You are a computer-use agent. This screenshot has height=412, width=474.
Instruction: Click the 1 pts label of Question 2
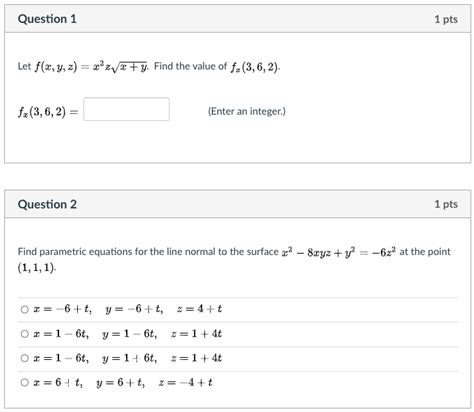[x=446, y=204]
